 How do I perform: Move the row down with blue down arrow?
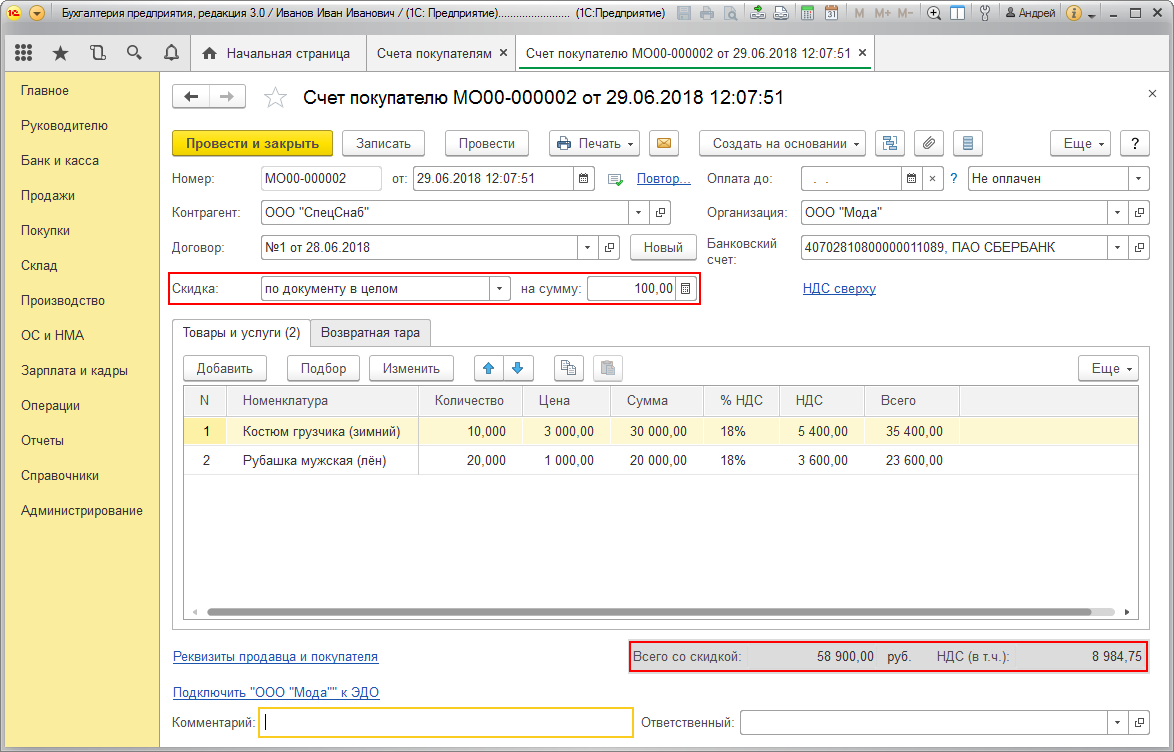517,369
